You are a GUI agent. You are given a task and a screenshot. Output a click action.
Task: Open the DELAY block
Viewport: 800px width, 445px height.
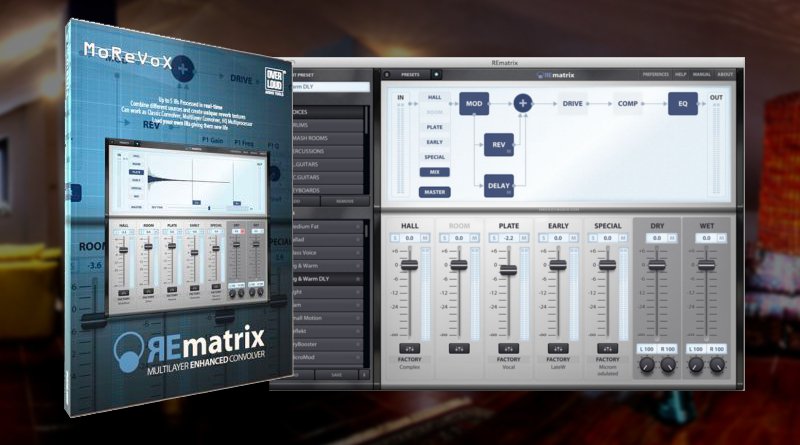(498, 186)
